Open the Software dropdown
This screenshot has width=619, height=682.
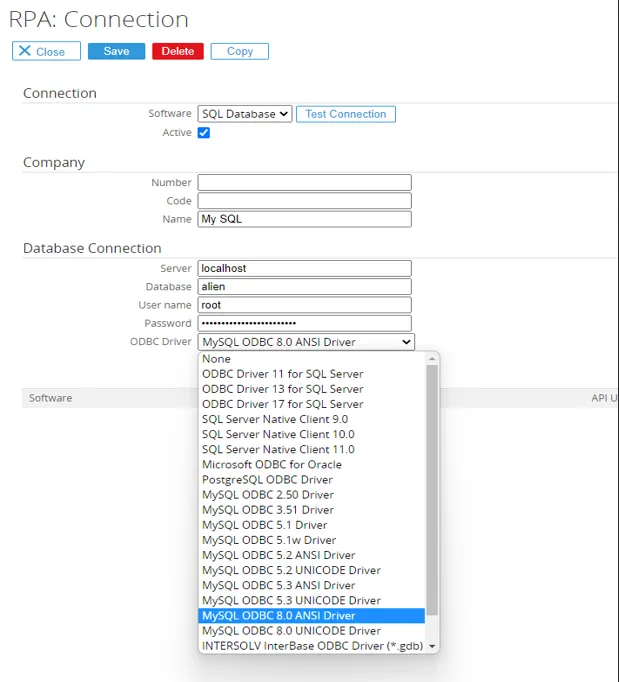point(244,114)
